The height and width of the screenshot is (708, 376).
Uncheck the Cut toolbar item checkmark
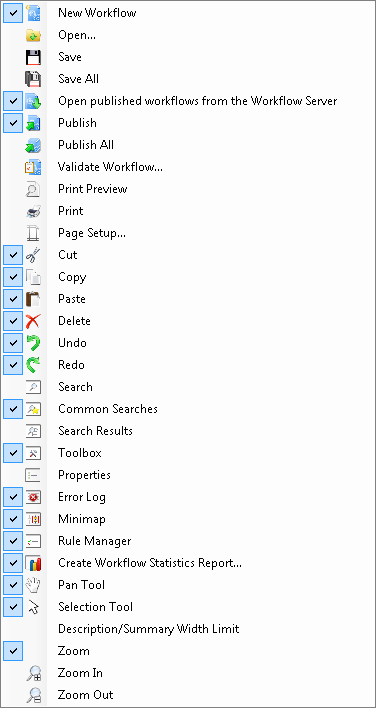[13, 255]
